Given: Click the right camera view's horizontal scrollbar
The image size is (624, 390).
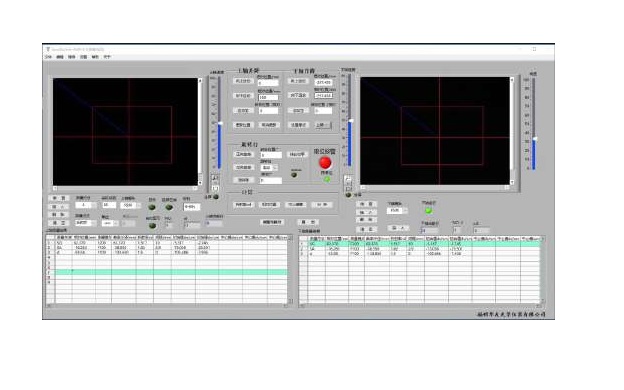Looking at the screenshot, I should tap(435, 187).
